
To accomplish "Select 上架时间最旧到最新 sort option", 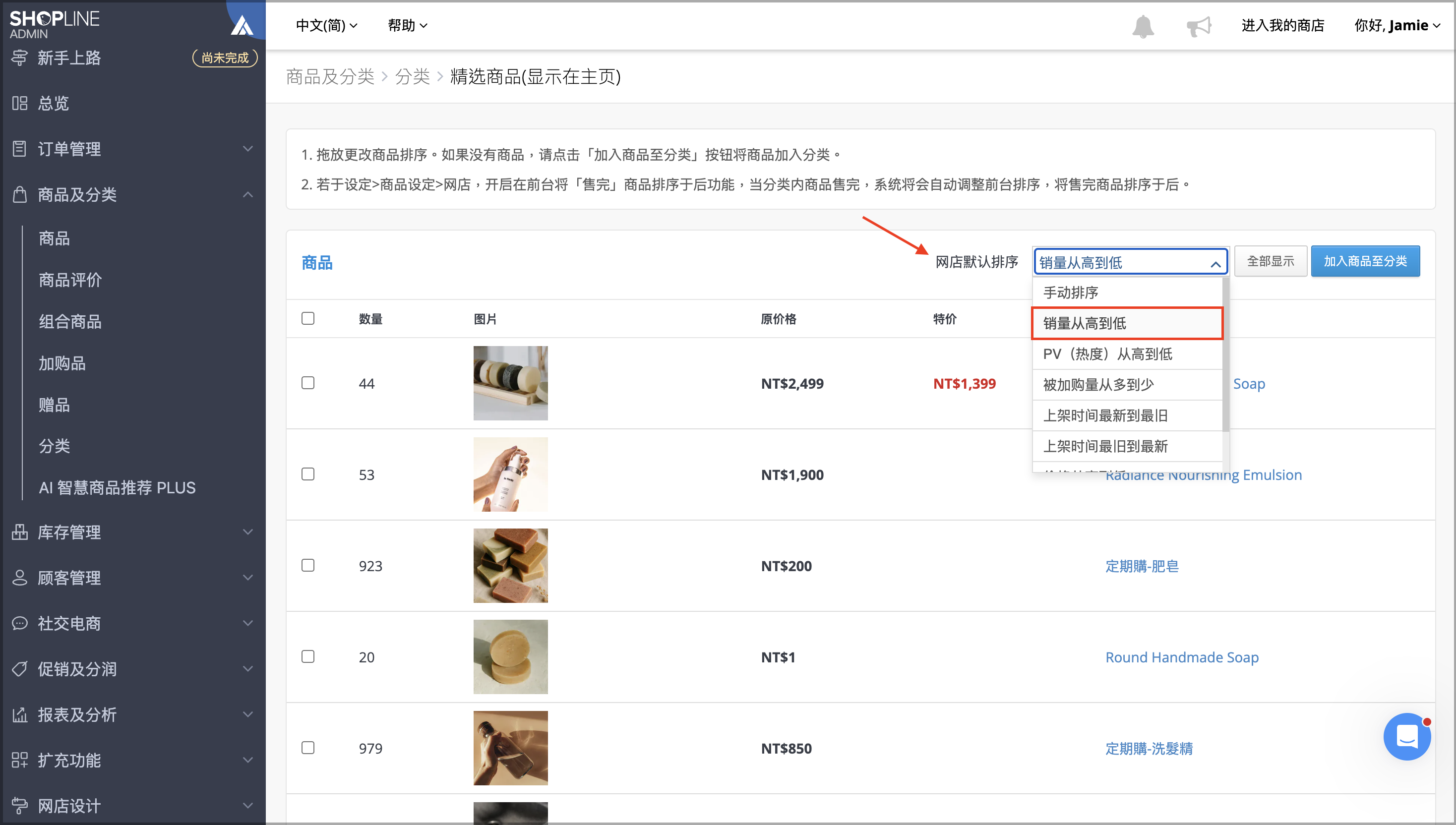I will point(1127,446).
